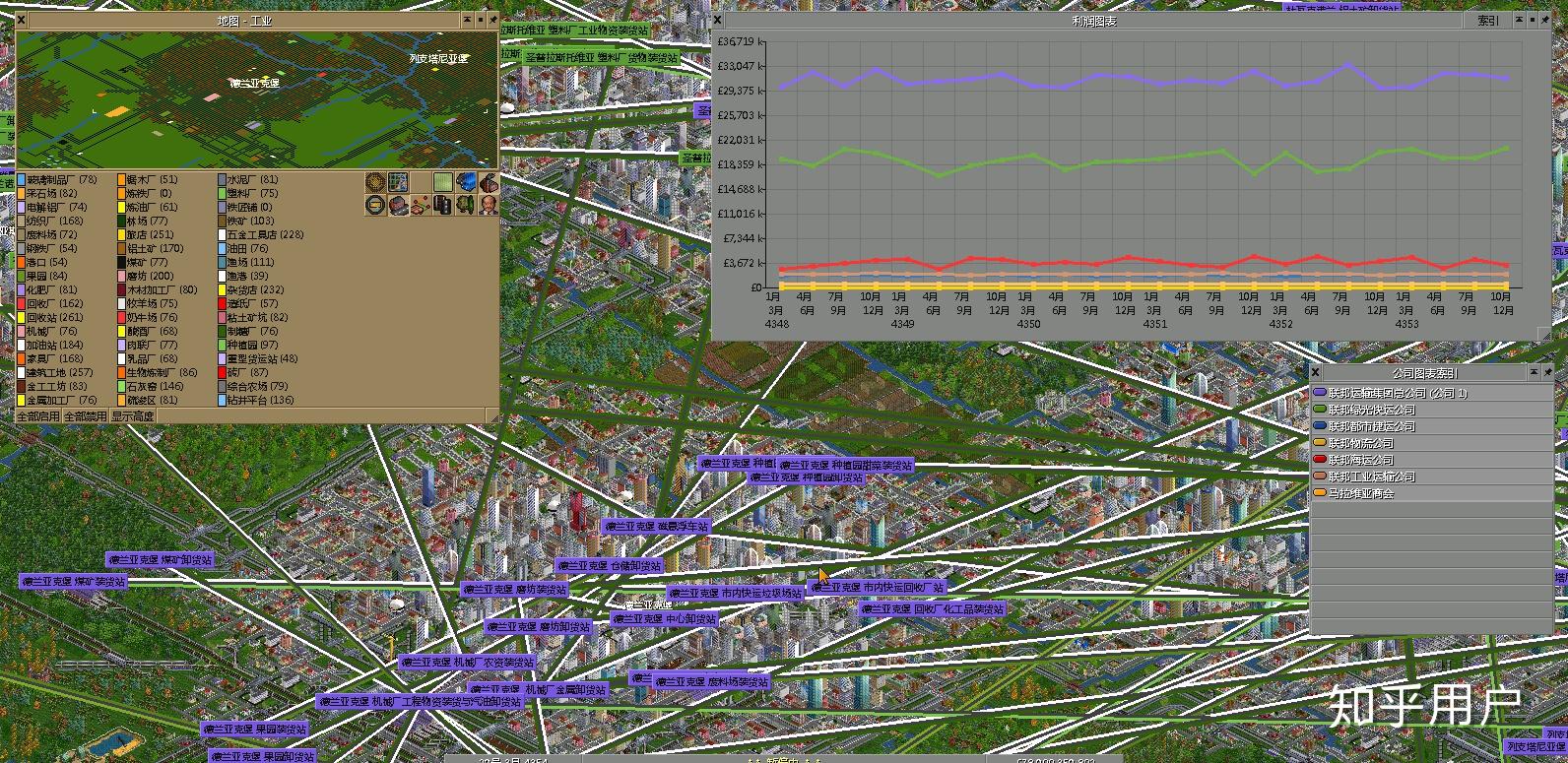The height and width of the screenshot is (763, 1568).
Task: Toggle 回收站 (261) in the industry legend
Action: coord(50,318)
